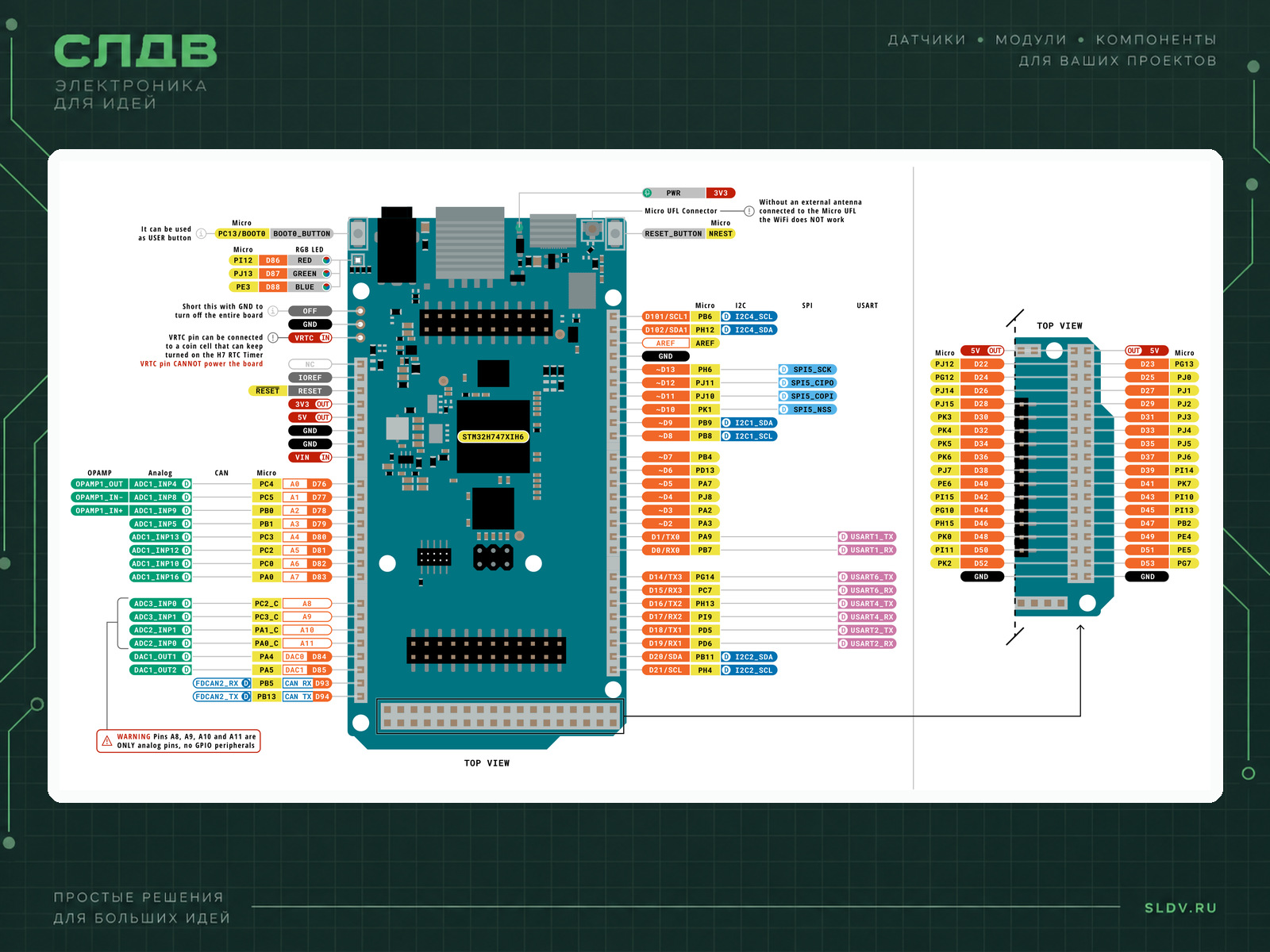Click the СЛДВ logo
The width and height of the screenshot is (1270, 952).
click(135, 52)
